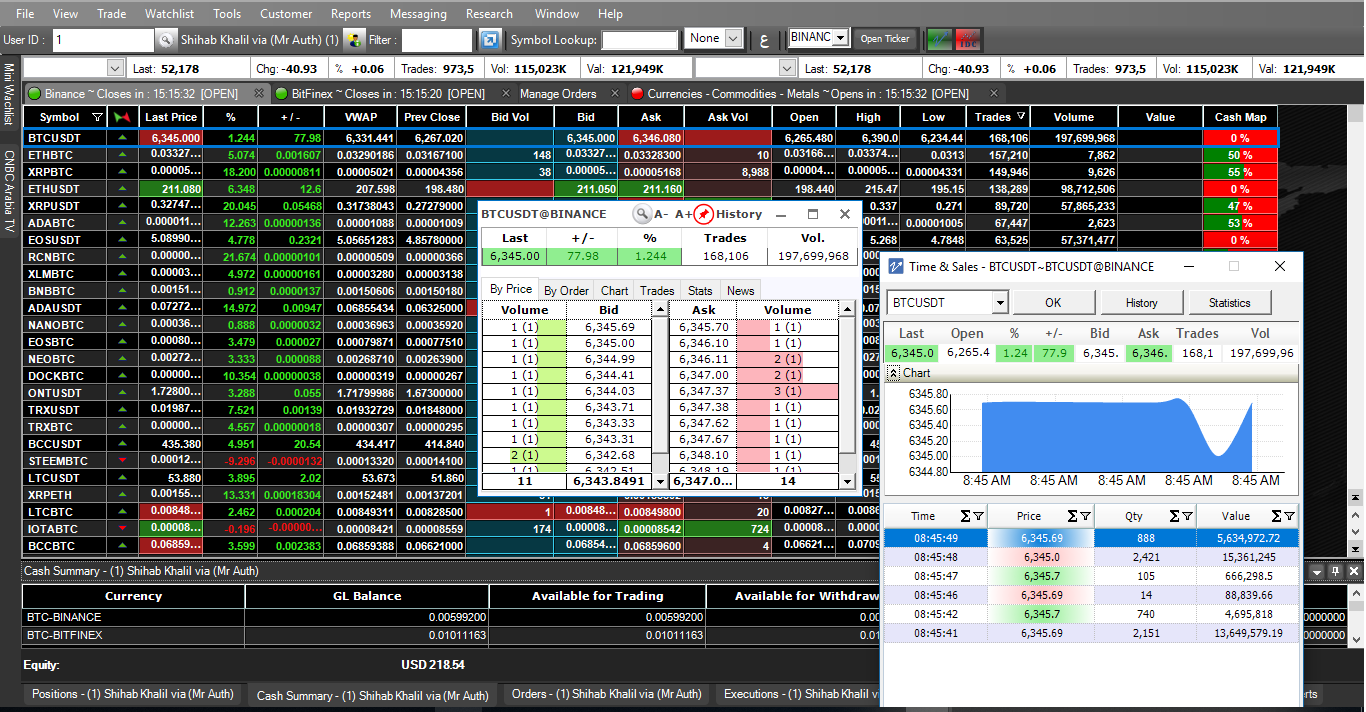Click the sigma icon in Time column header
This screenshot has width=1366, height=712.
point(966,516)
